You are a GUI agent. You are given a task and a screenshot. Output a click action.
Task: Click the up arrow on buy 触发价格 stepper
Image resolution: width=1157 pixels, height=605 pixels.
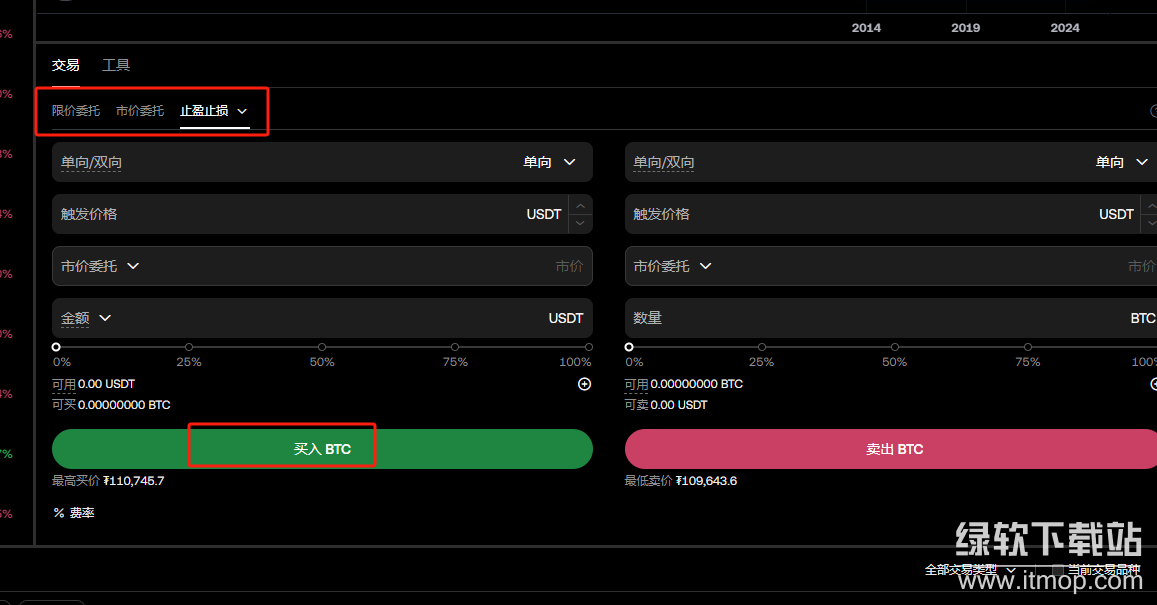[580, 205]
